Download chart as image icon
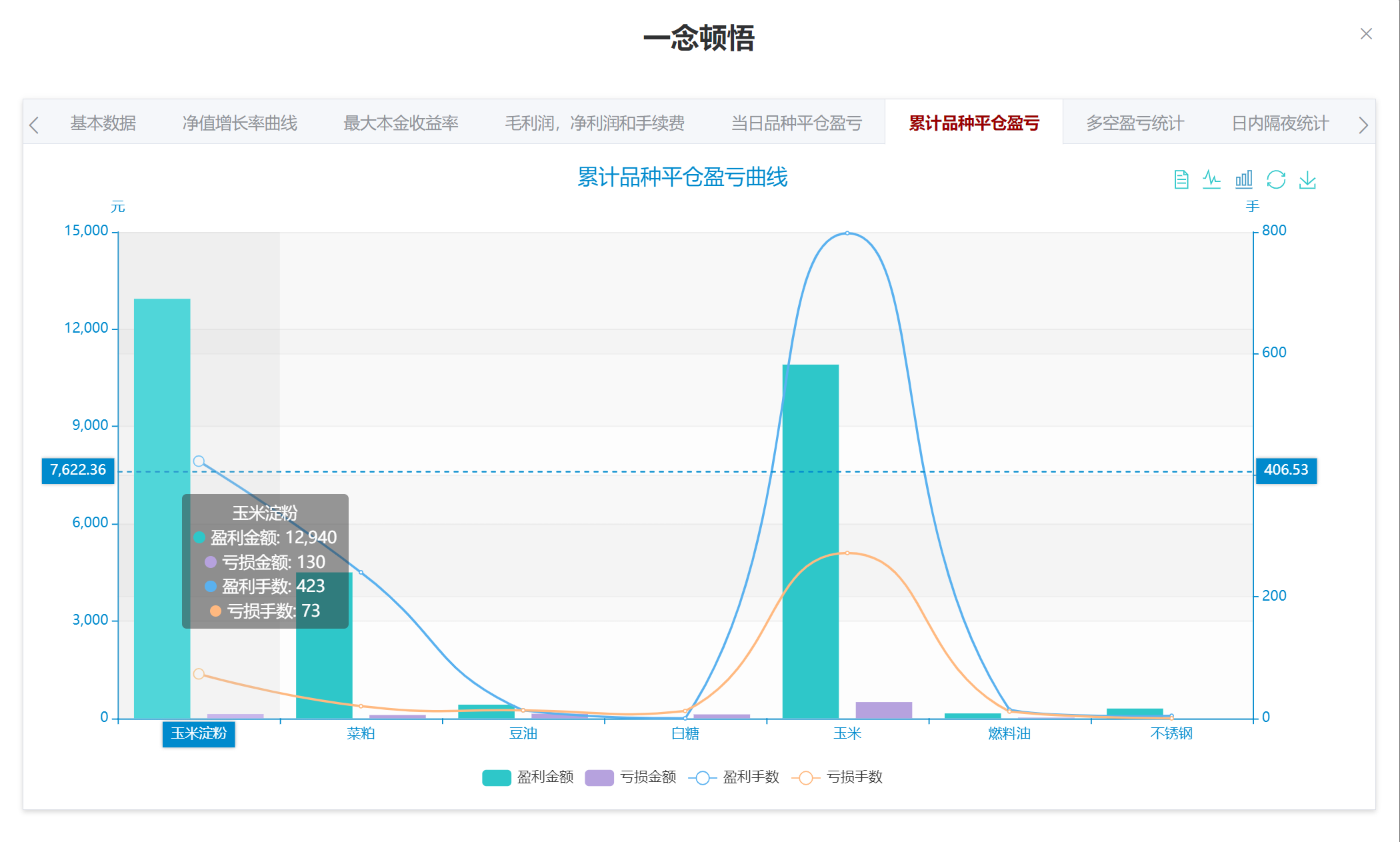The image size is (1400, 842). pos(1307,179)
